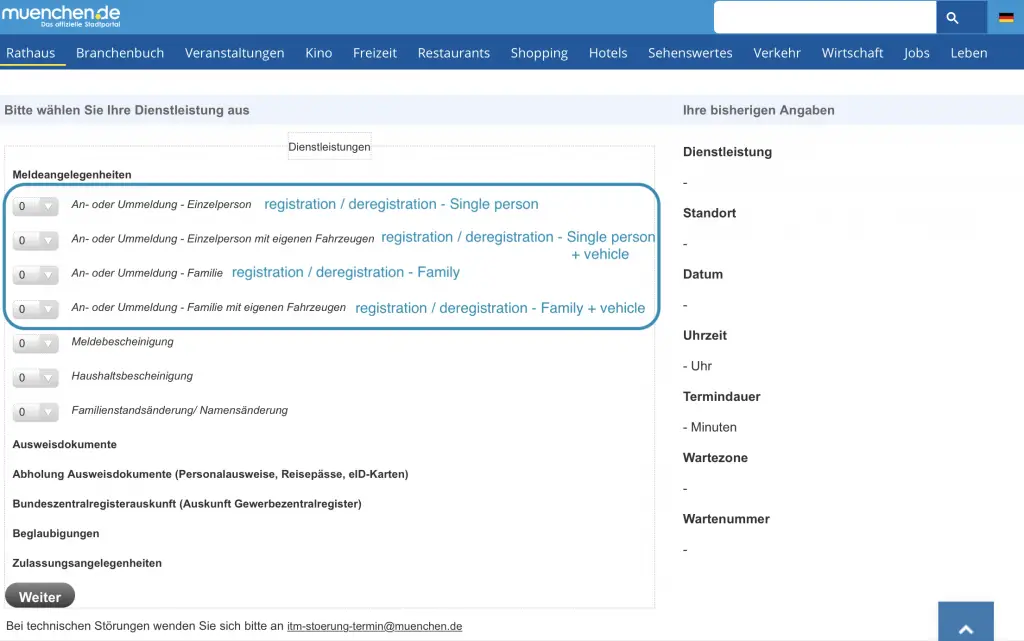This screenshot has width=1024, height=641.
Task: Focus the site search field
Action: click(825, 18)
